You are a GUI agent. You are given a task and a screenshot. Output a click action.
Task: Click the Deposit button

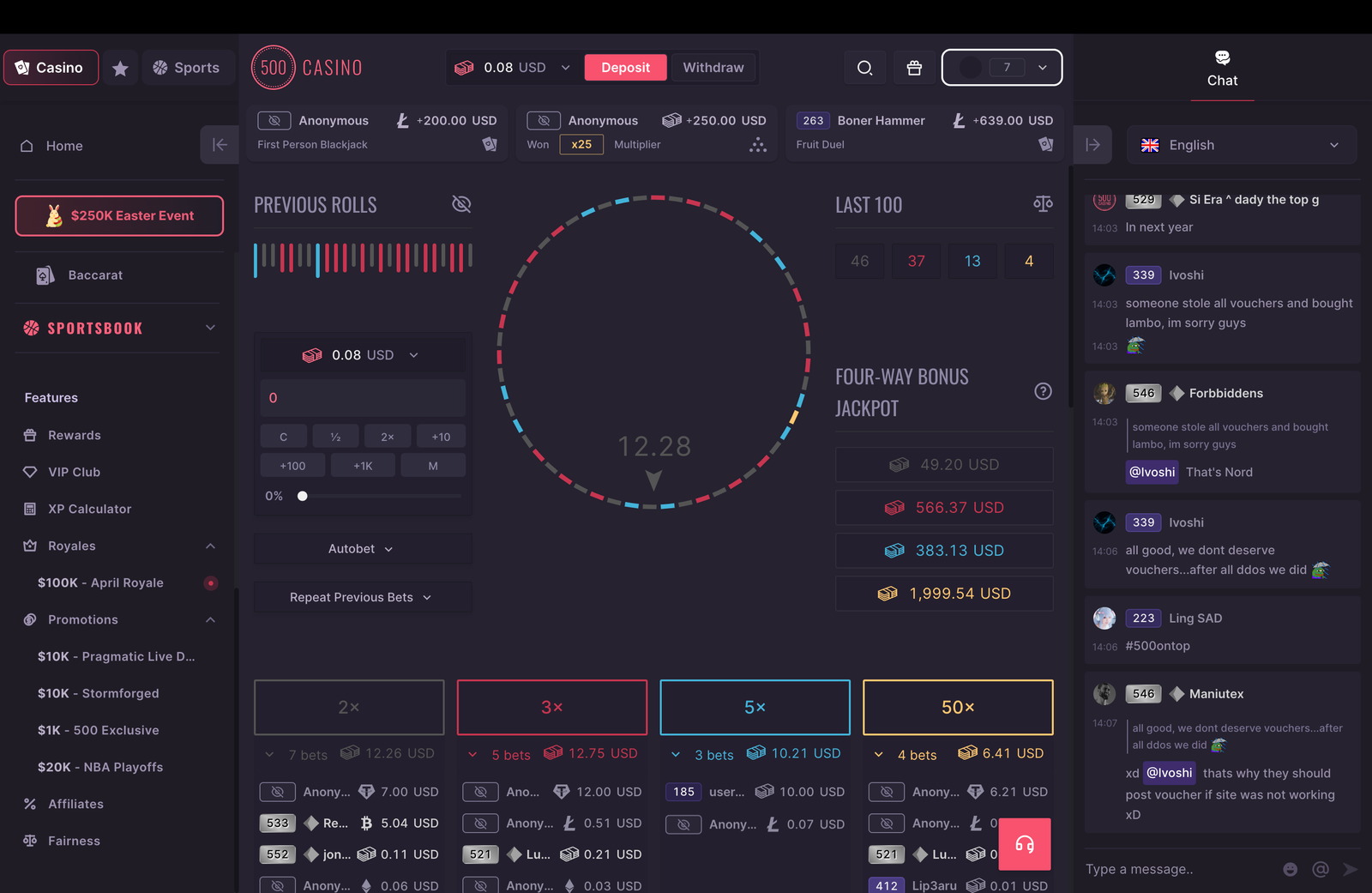point(626,68)
